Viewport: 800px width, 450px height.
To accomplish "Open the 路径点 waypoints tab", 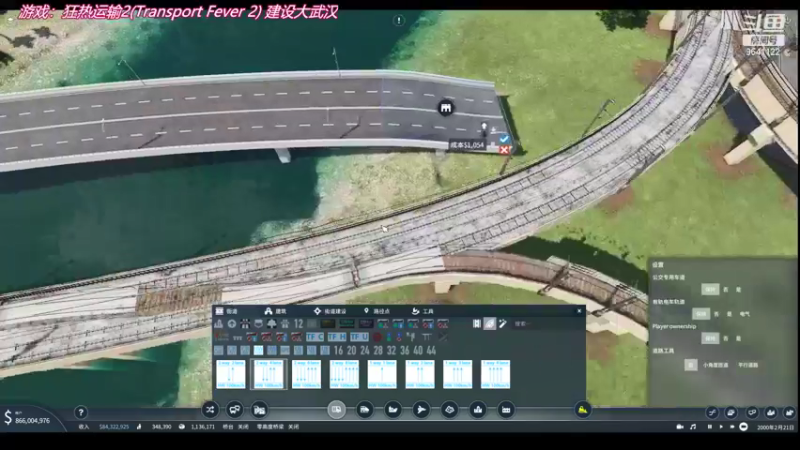I will tap(377, 311).
